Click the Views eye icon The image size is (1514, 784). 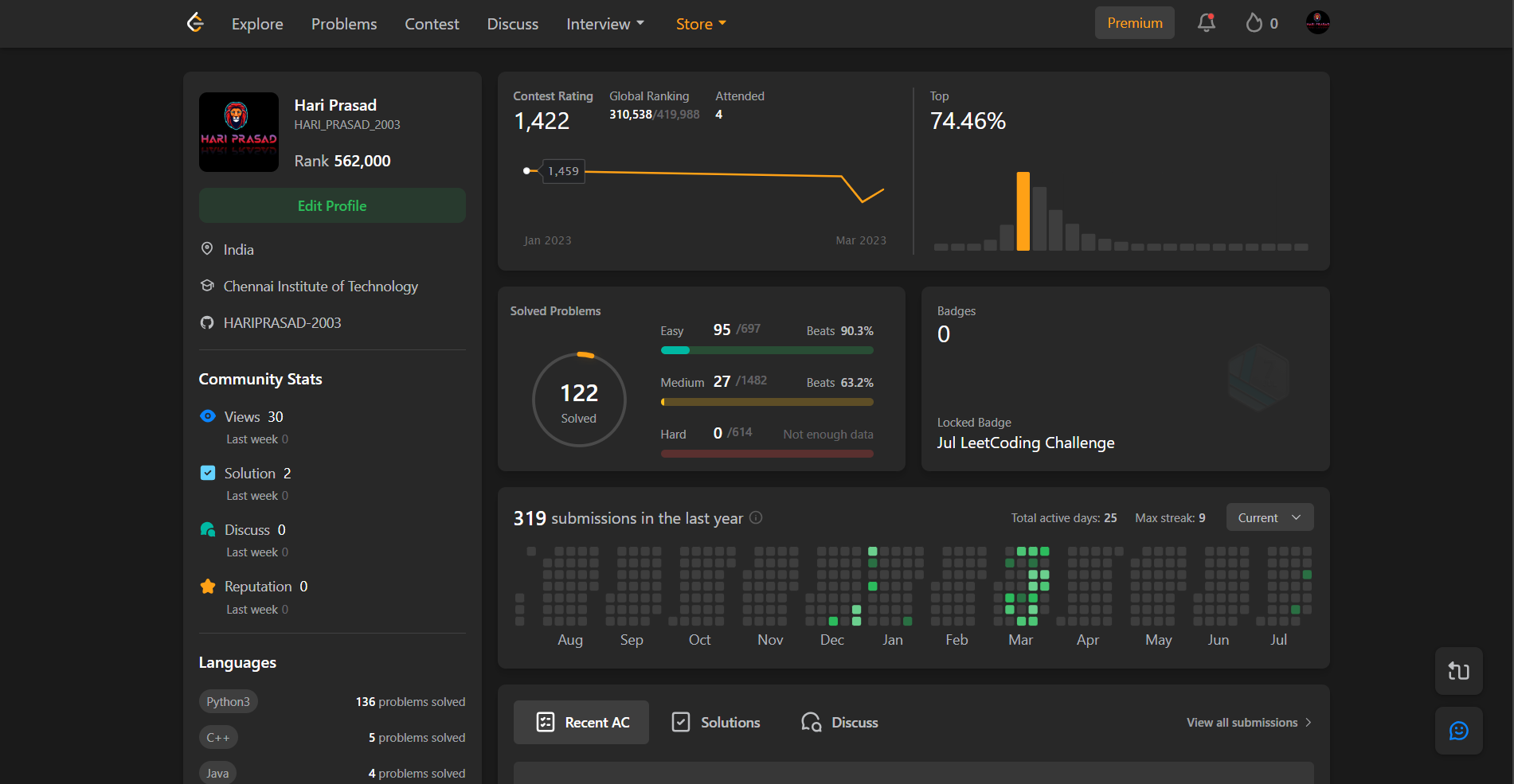point(208,416)
